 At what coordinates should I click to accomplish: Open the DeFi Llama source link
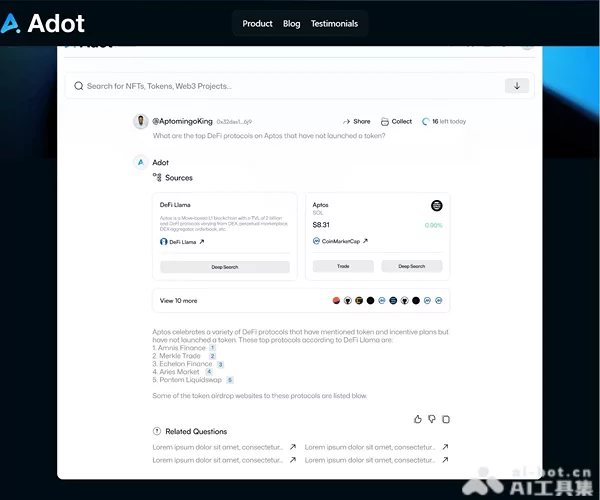click(182, 242)
